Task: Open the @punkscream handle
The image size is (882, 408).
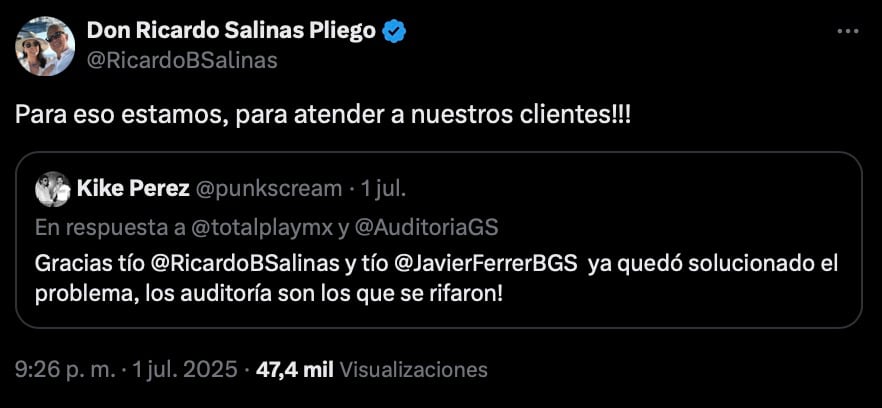Action: coord(268,190)
